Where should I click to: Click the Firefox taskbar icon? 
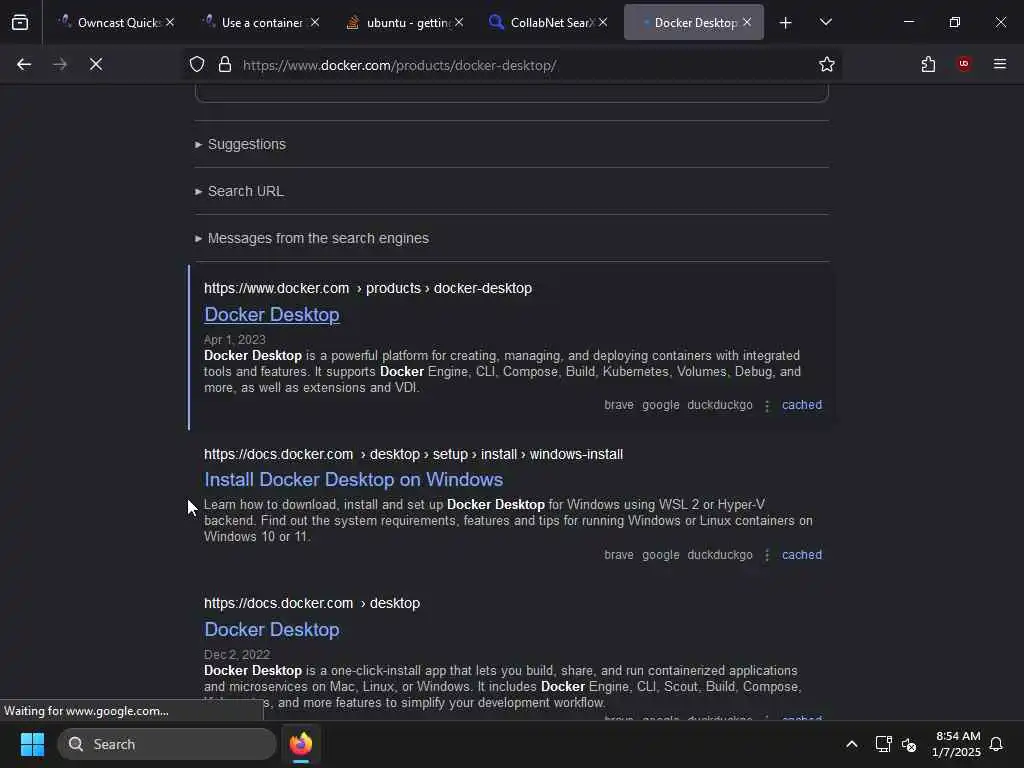pyautogui.click(x=301, y=744)
